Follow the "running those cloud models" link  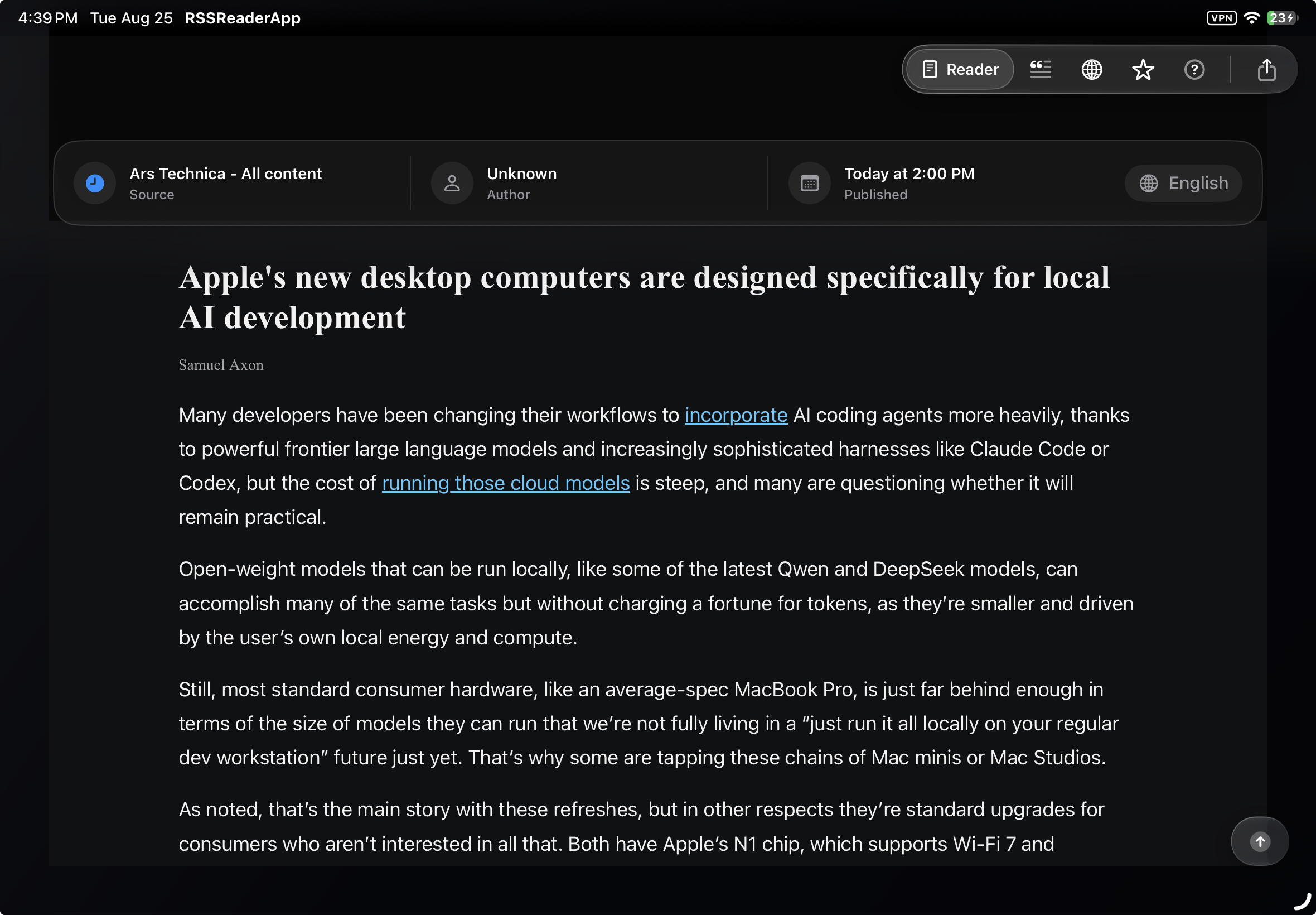click(x=506, y=483)
